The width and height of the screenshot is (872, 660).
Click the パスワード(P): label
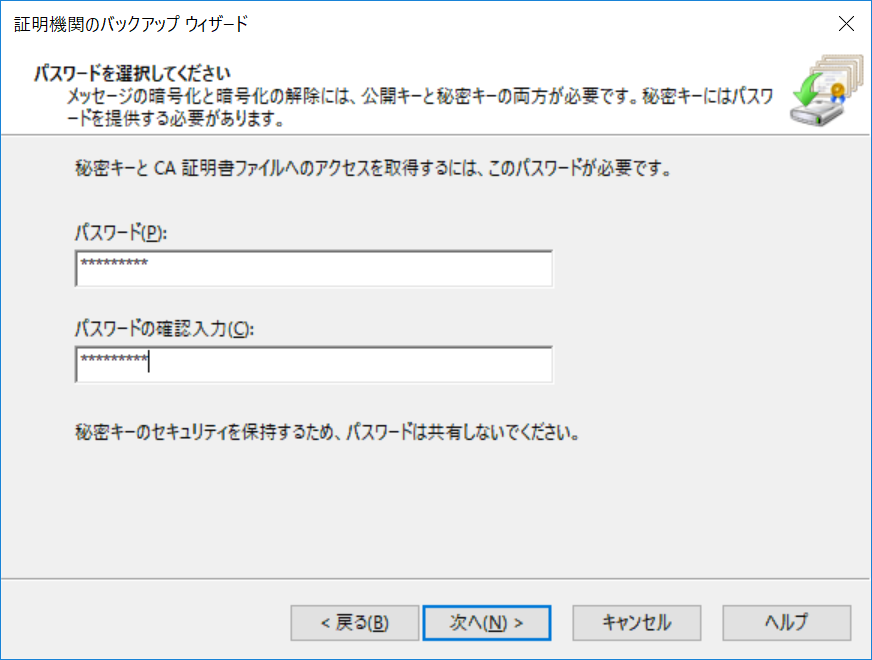click(x=121, y=232)
